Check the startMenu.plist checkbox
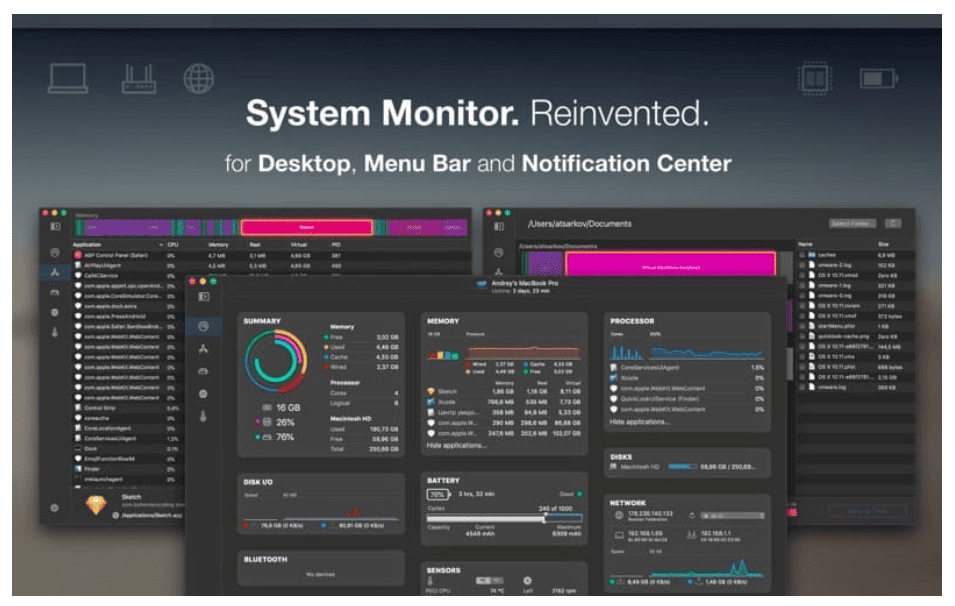Screen dimensions: 955x606 point(802,326)
